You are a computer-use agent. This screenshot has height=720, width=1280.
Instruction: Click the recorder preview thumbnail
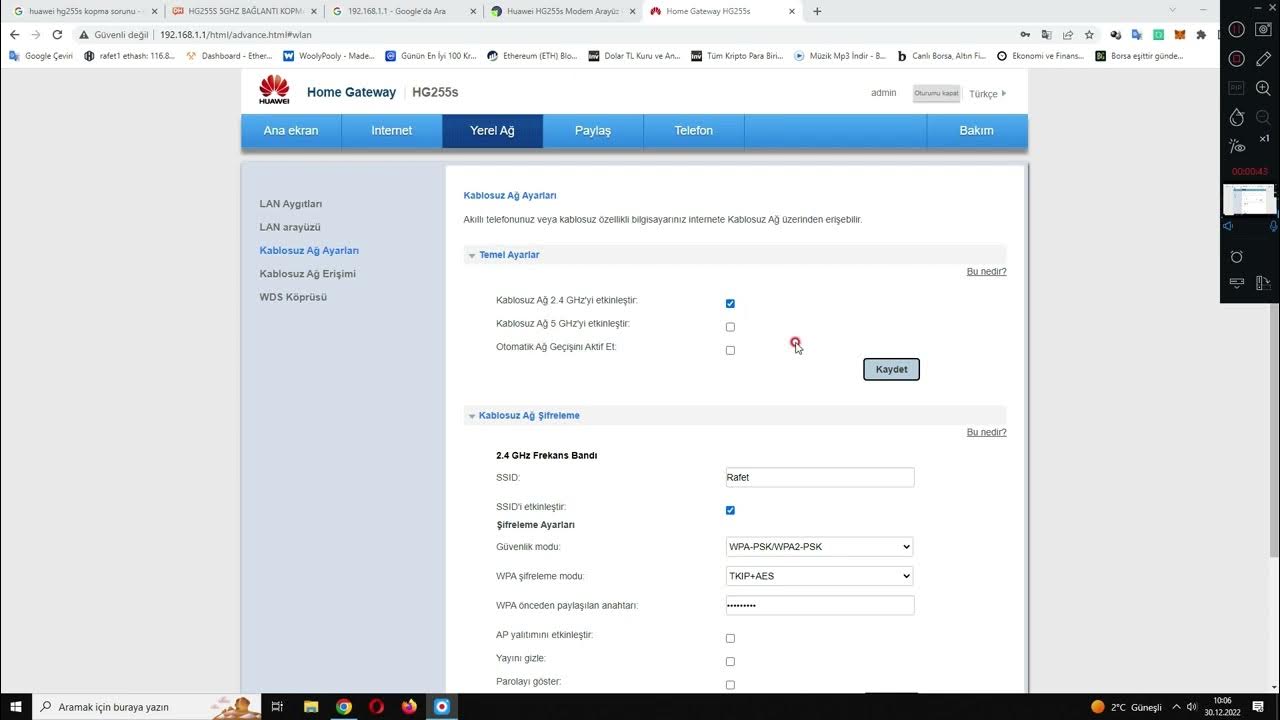coord(1250,200)
